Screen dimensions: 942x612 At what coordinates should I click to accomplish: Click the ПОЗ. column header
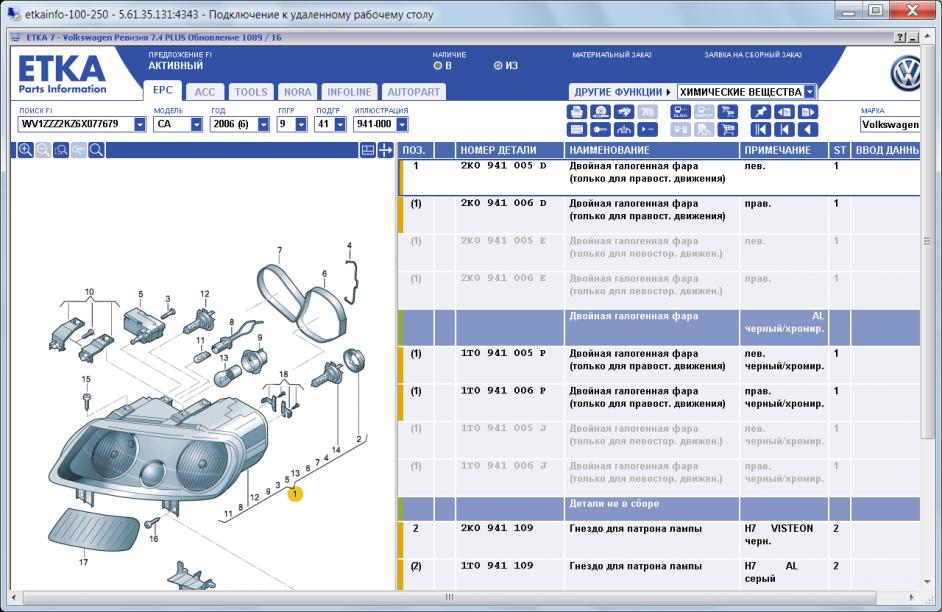tap(415, 150)
